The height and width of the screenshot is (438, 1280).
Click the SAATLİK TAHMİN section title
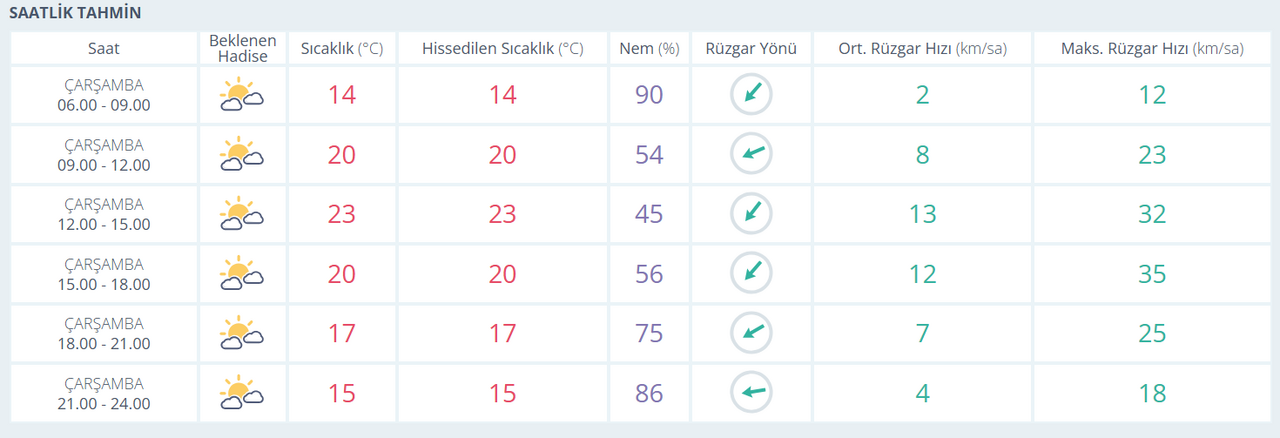point(75,13)
